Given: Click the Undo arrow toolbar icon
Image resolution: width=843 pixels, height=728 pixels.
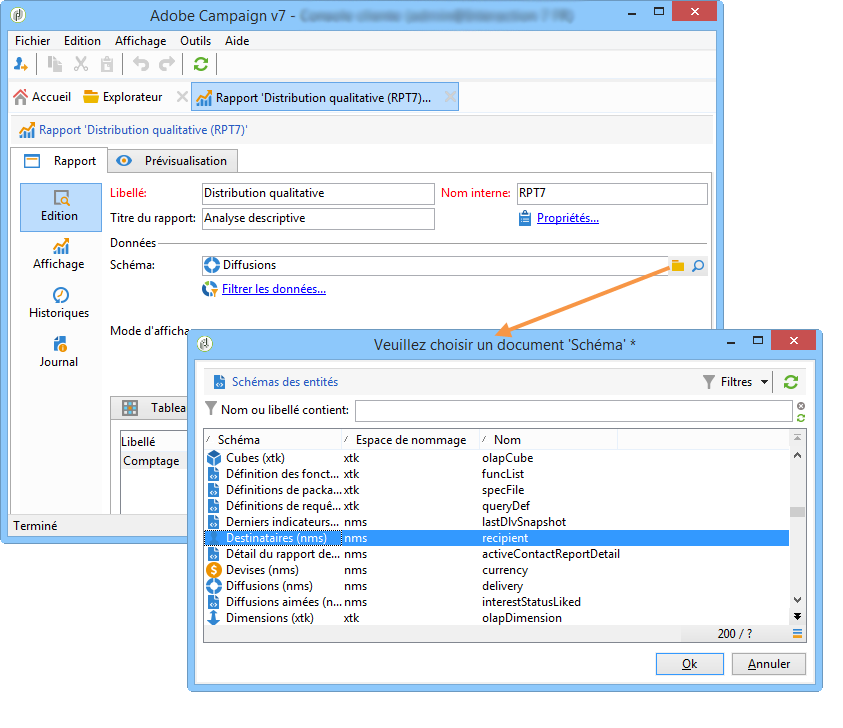Looking at the screenshot, I should tap(140, 64).
